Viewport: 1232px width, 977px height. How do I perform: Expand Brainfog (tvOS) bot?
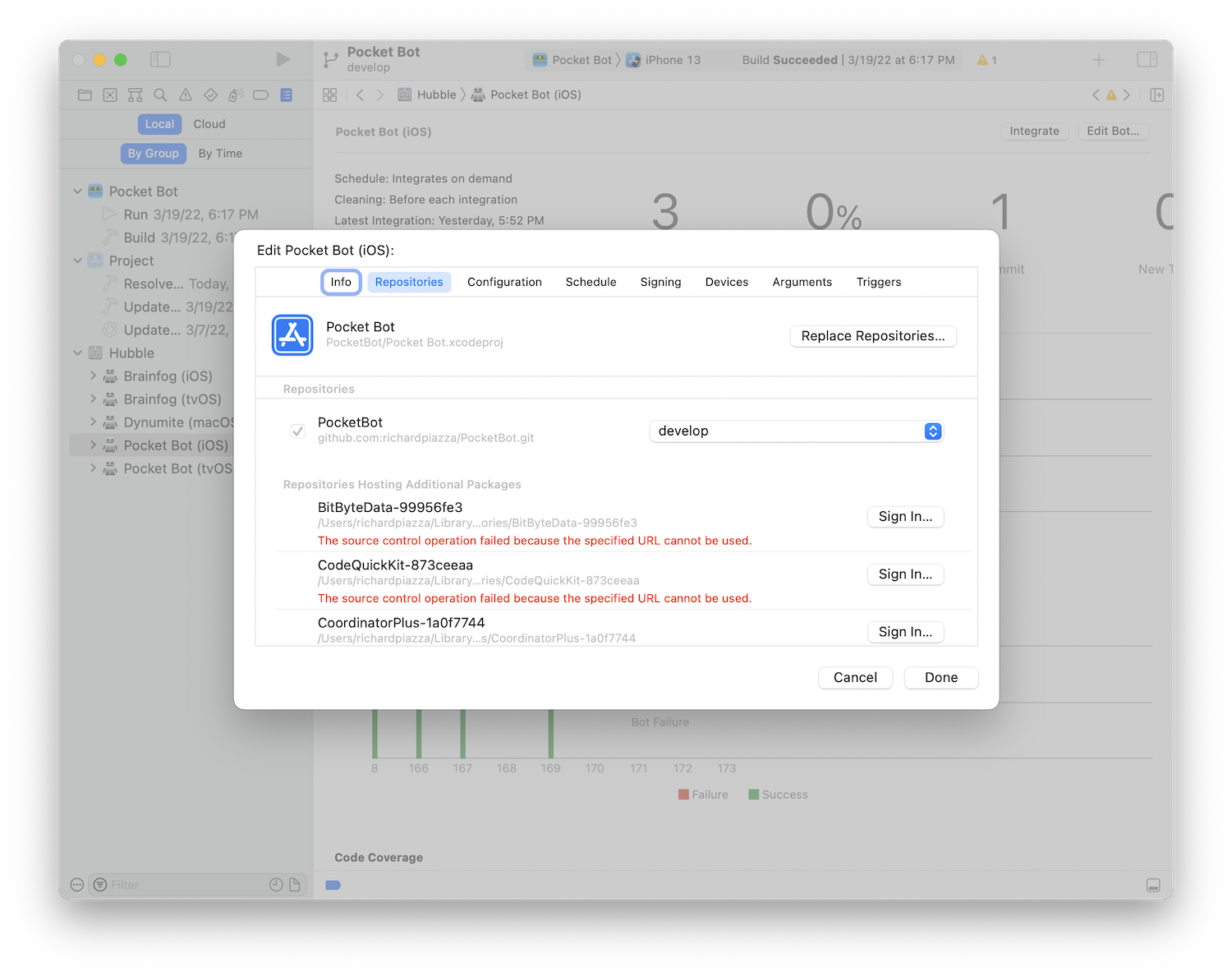tap(93, 399)
